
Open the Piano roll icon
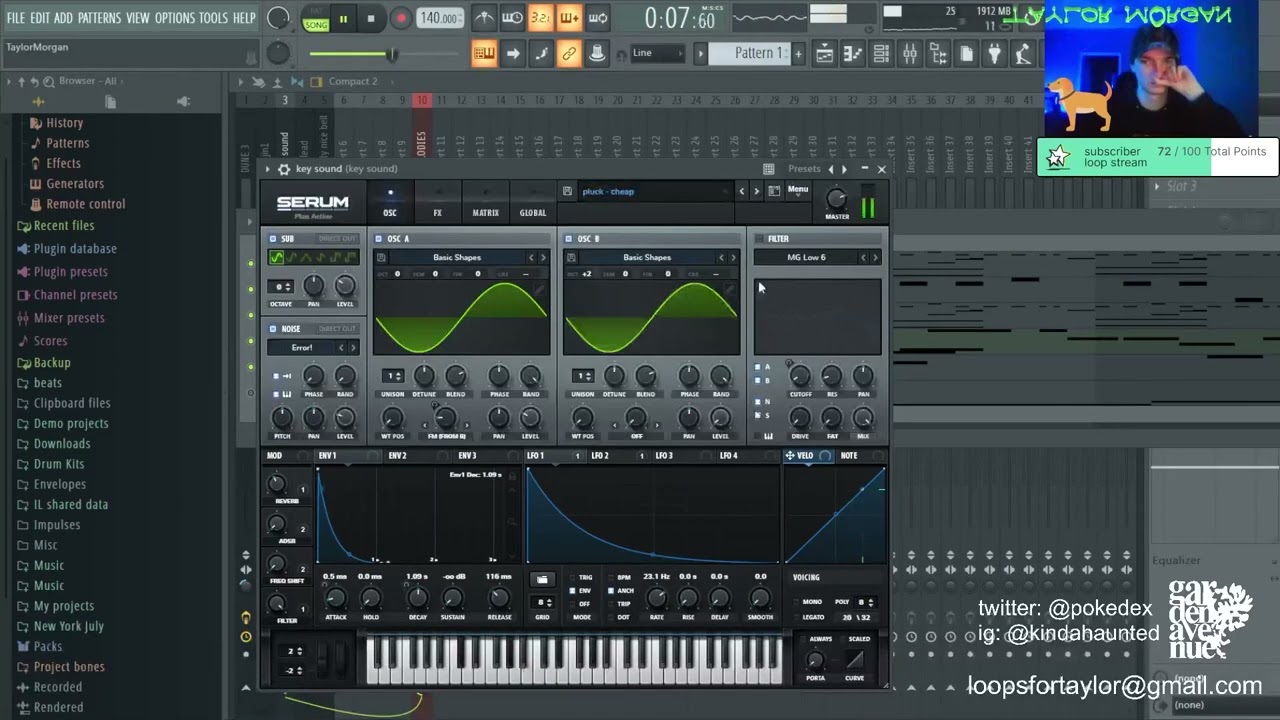point(853,53)
